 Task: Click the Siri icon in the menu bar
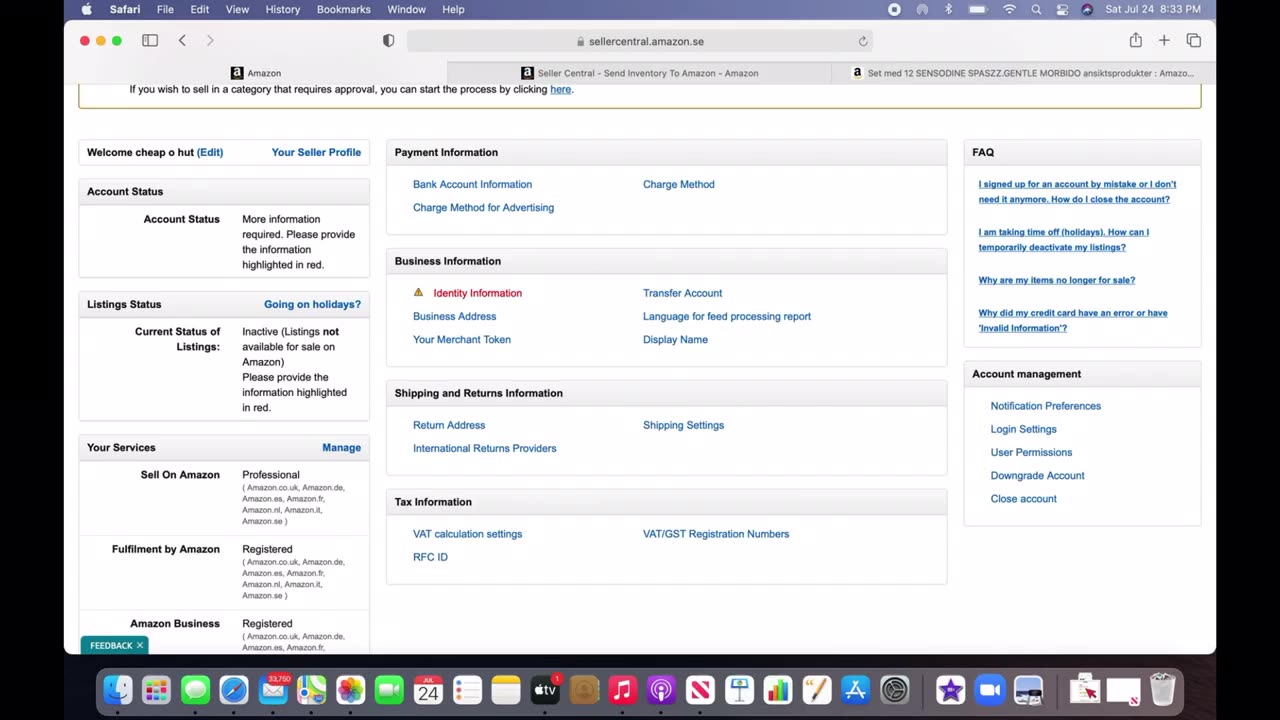point(1087,9)
